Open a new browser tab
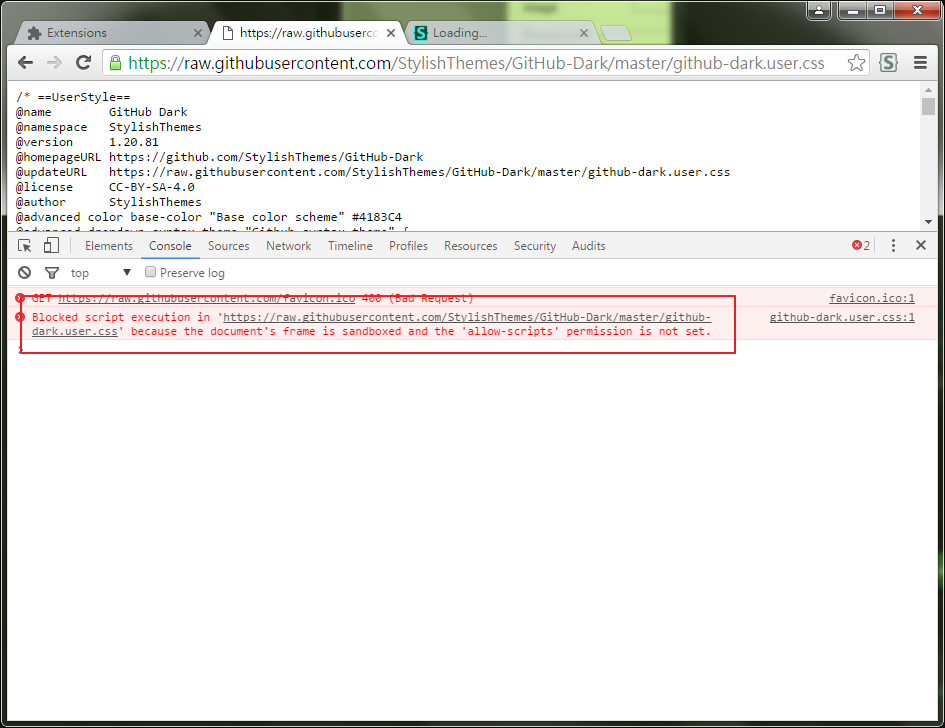Image resolution: width=945 pixels, height=728 pixels. coord(616,33)
